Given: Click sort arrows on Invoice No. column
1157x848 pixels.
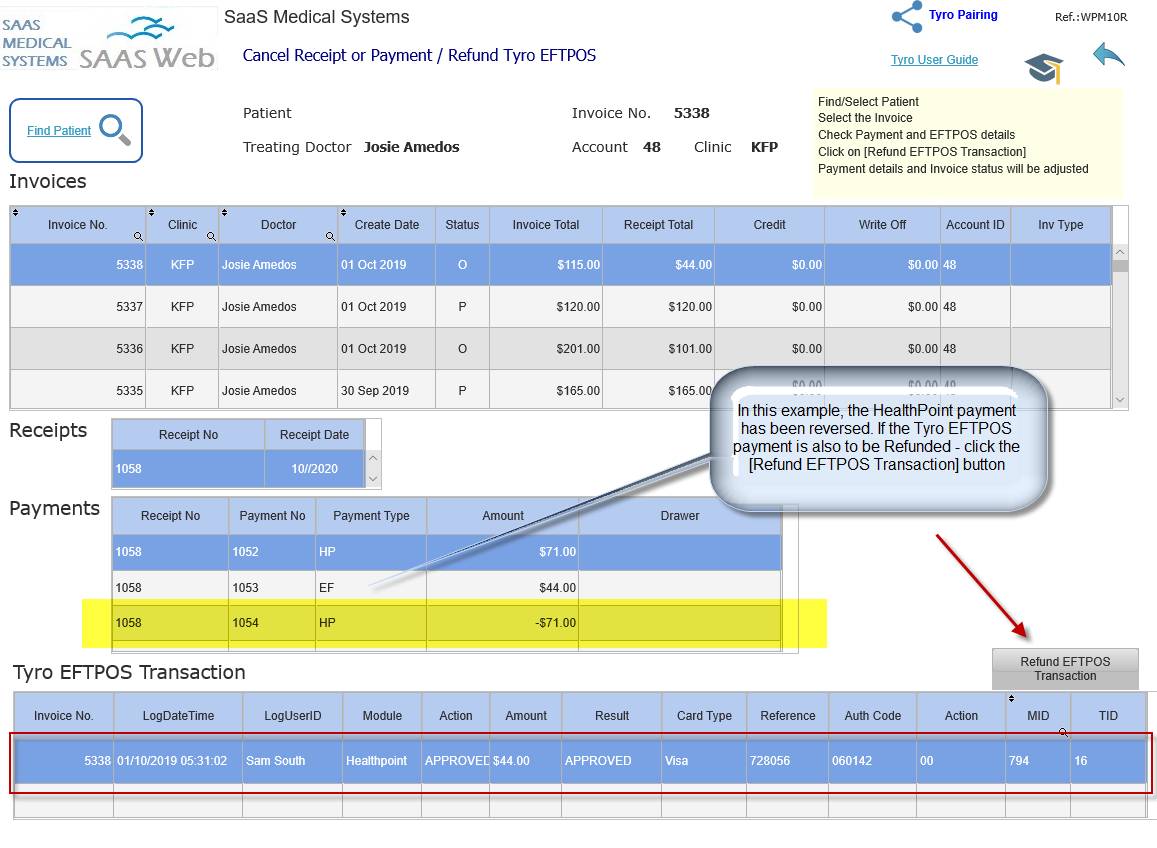Looking at the screenshot, I should point(15,213).
